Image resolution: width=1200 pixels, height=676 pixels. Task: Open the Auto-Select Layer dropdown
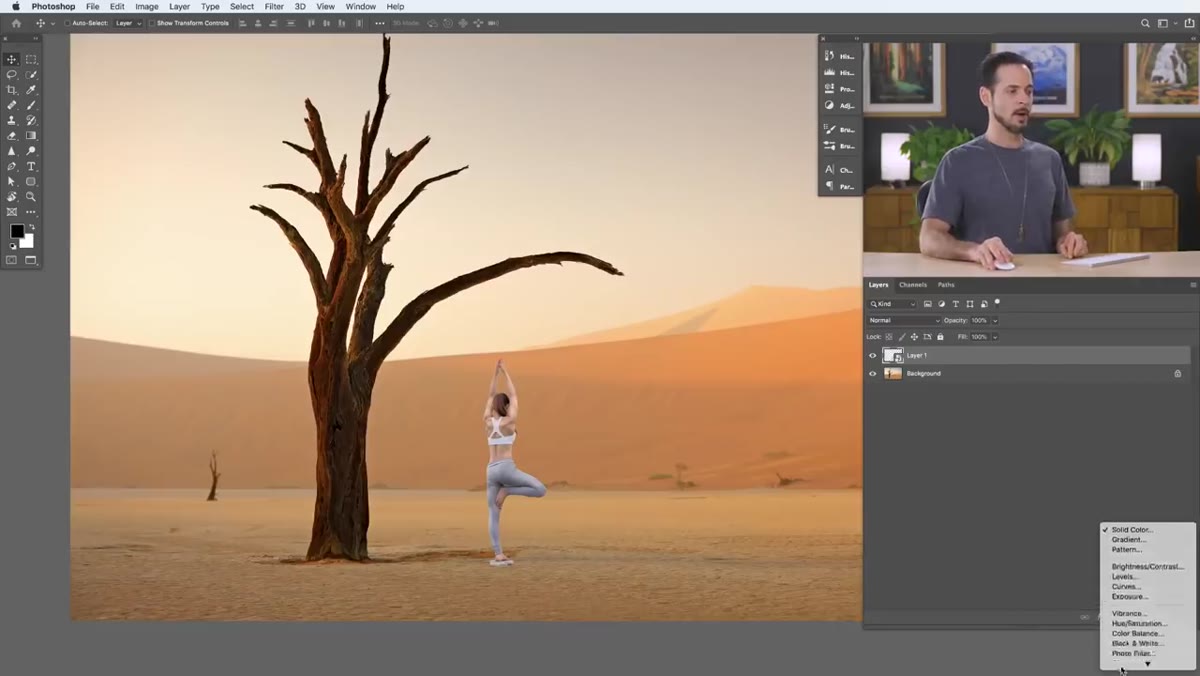[128, 23]
